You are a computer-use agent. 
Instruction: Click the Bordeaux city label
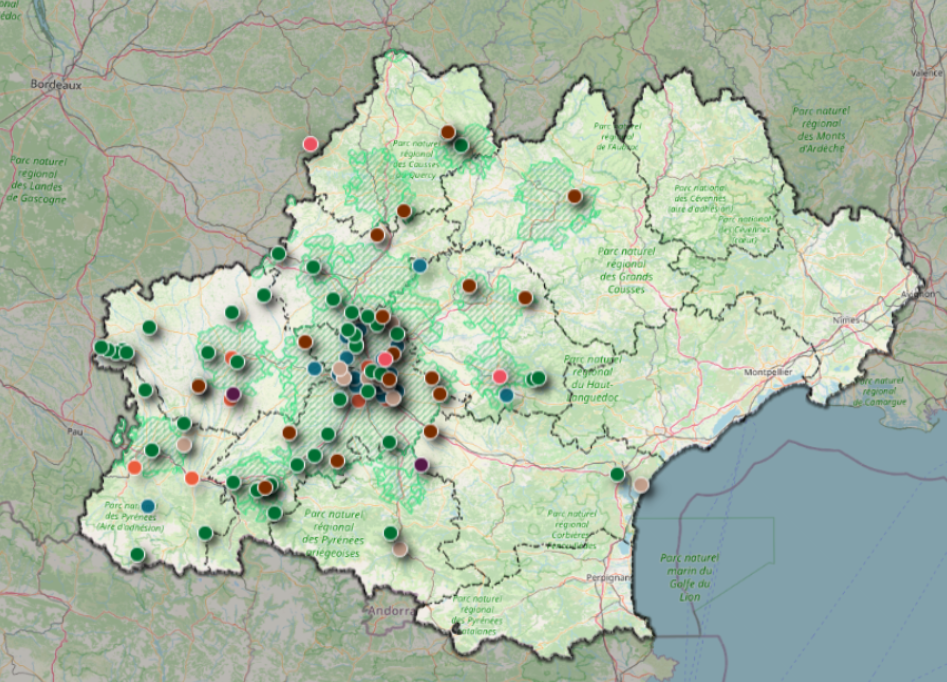click(x=55, y=86)
